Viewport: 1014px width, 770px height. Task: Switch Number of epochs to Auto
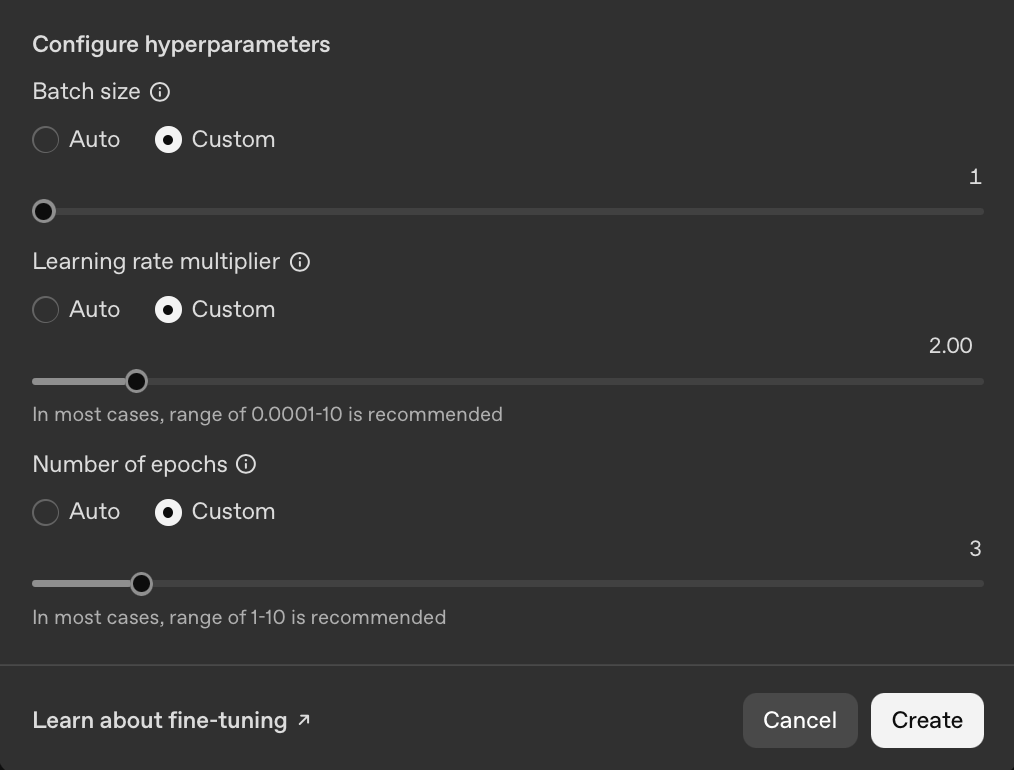pos(45,512)
